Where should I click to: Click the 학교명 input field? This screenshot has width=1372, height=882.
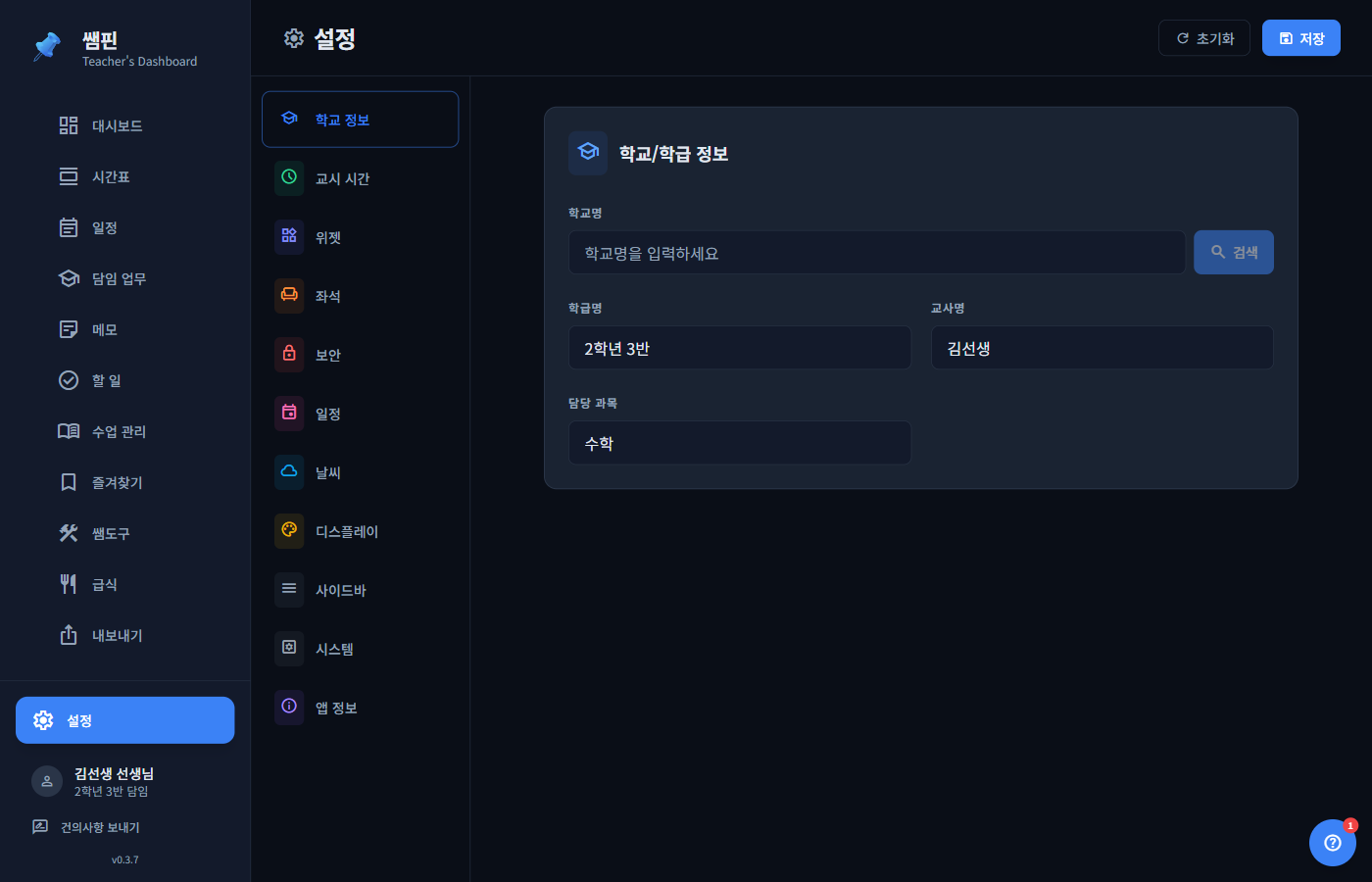click(x=876, y=252)
